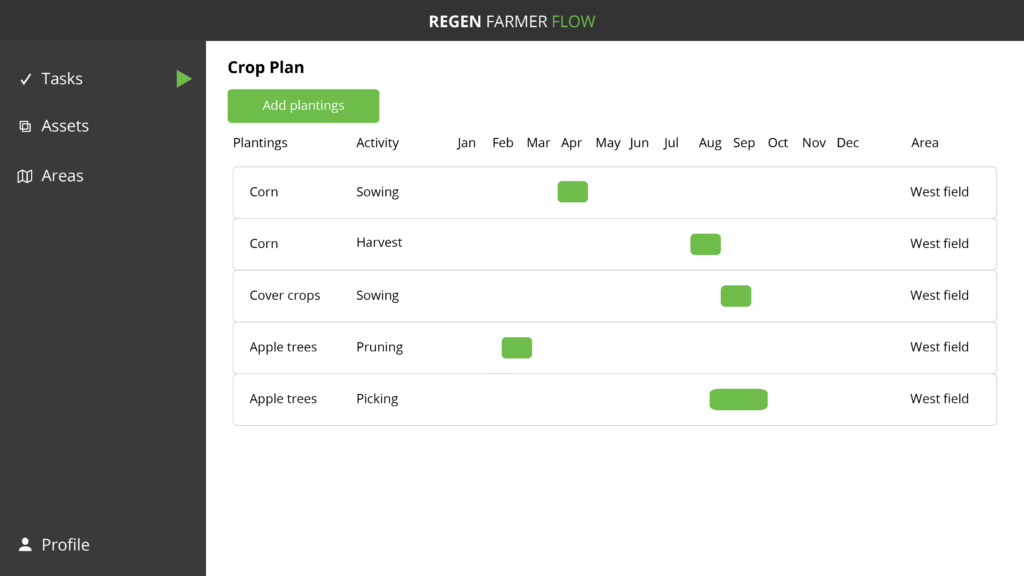This screenshot has height=576, width=1024.
Task: Select the Cover crops Sowing bar
Action: pyautogui.click(x=736, y=296)
